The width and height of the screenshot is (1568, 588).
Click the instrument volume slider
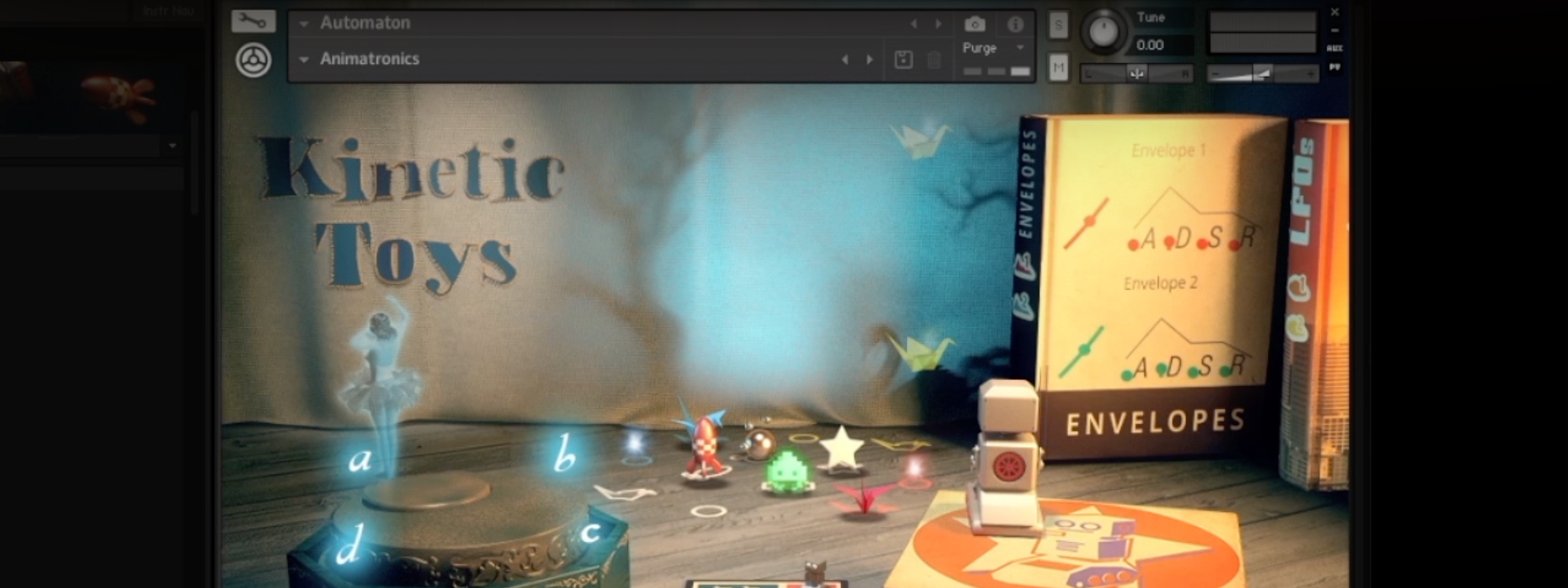(1262, 73)
